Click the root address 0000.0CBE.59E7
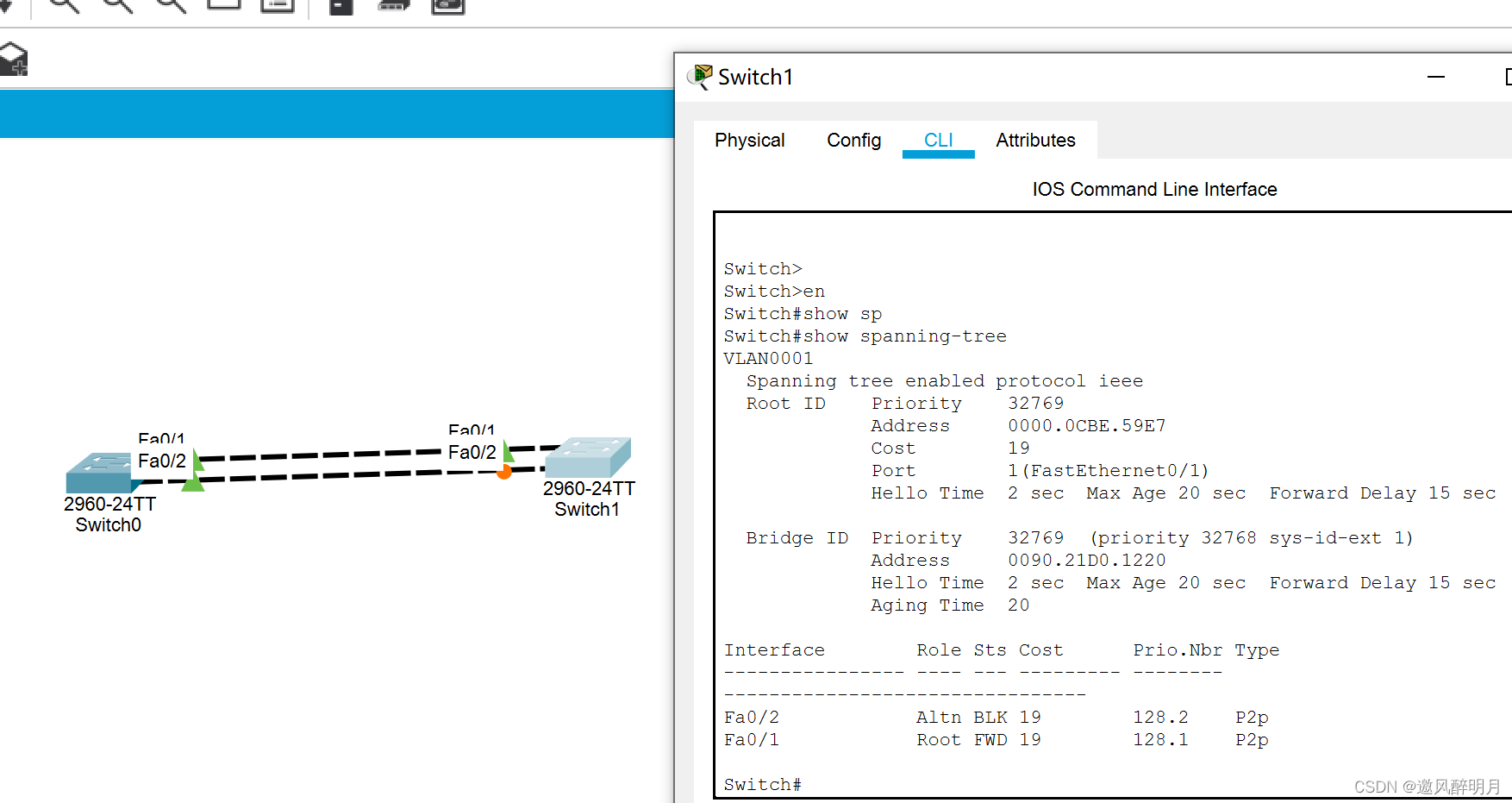The height and width of the screenshot is (803, 1512). tap(1087, 426)
